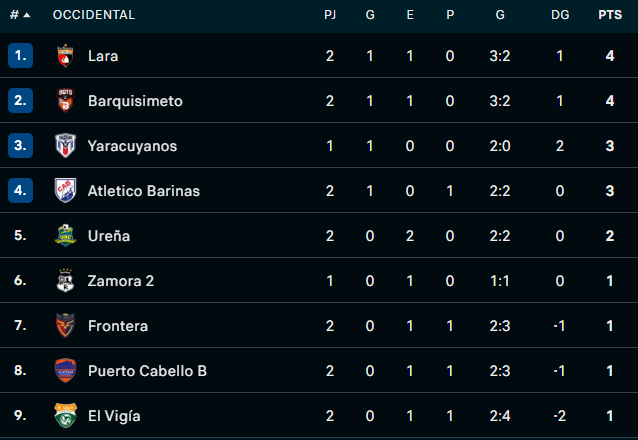Click the Ureña team crest
Viewport: 638px width, 440px height.
point(65,236)
